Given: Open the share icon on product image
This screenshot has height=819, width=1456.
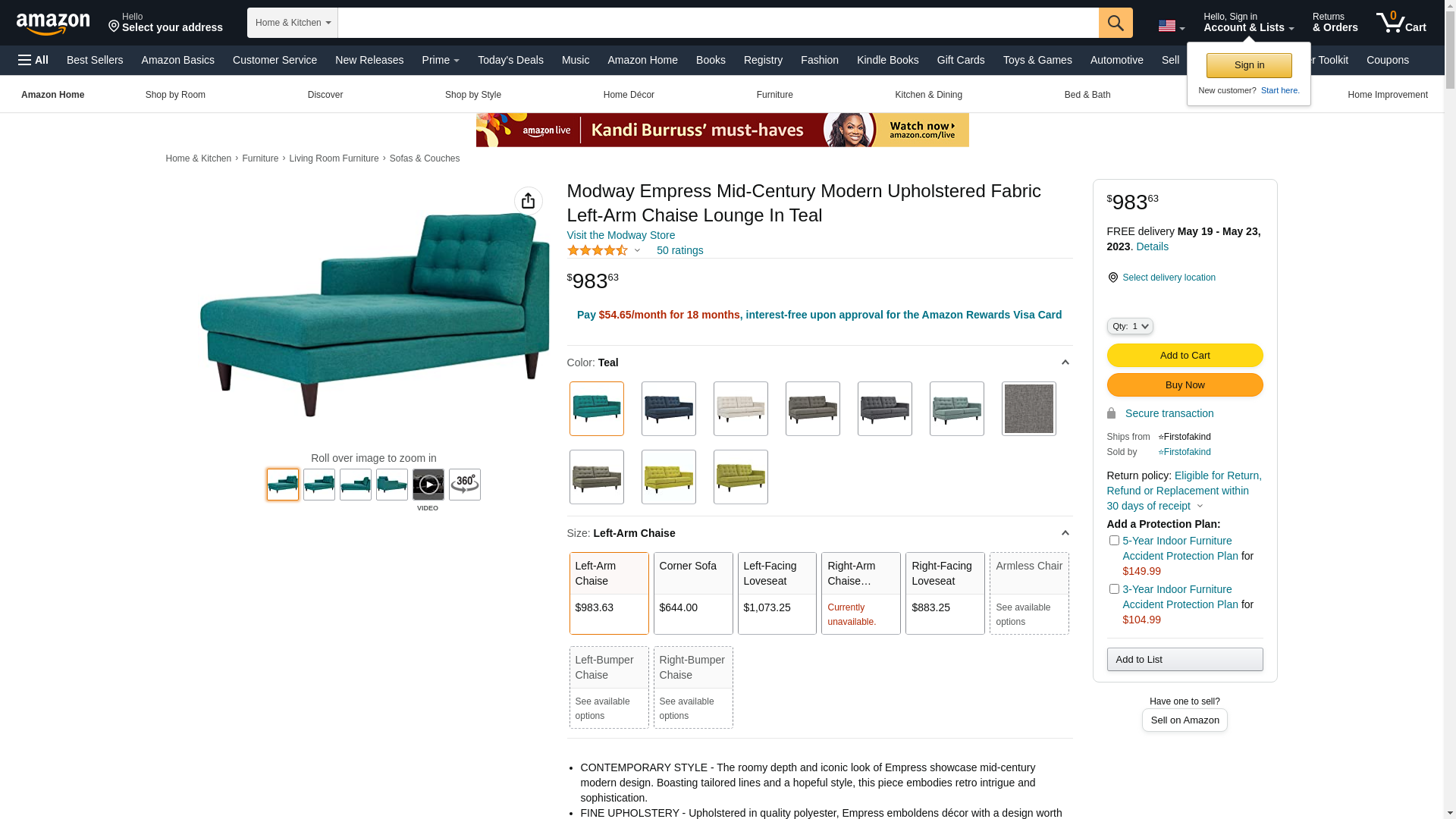Looking at the screenshot, I should 529,201.
